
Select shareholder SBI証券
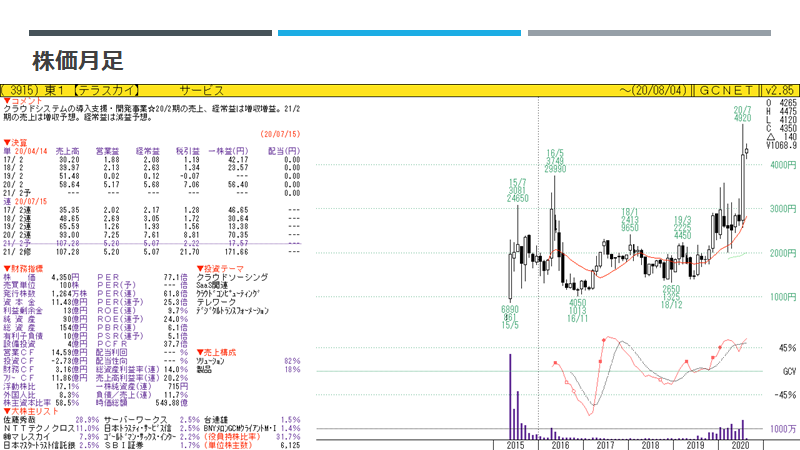point(123,445)
